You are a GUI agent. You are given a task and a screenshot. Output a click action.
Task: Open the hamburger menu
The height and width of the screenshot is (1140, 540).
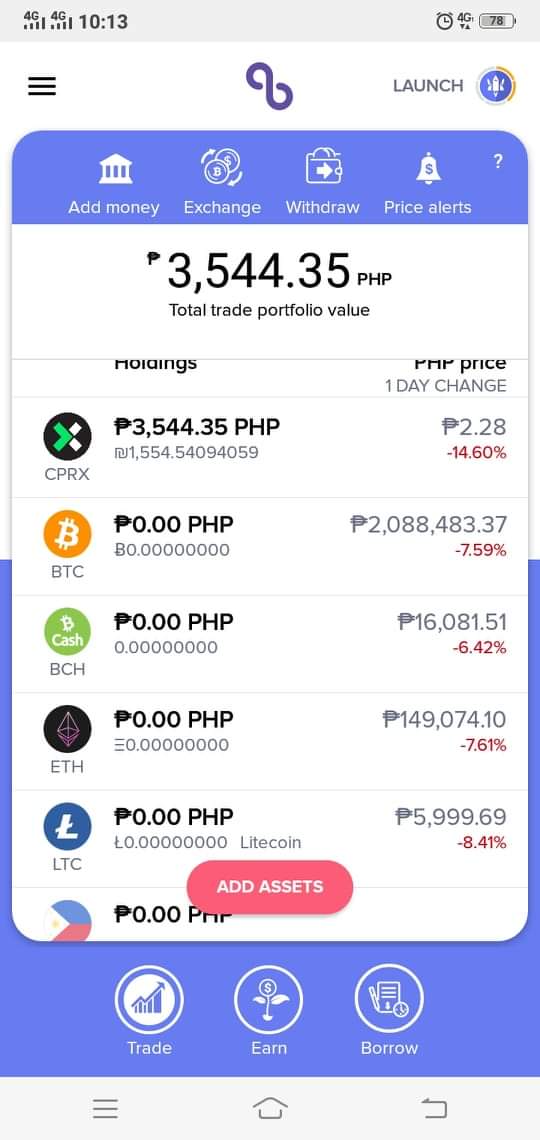[x=42, y=86]
